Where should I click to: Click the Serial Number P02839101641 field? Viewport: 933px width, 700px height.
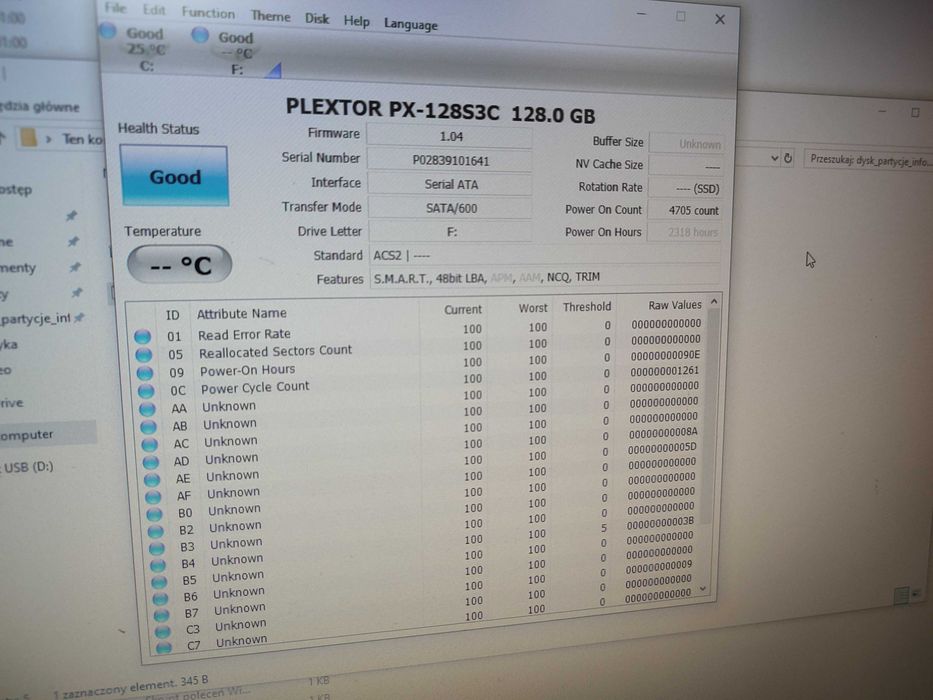[x=450, y=160]
